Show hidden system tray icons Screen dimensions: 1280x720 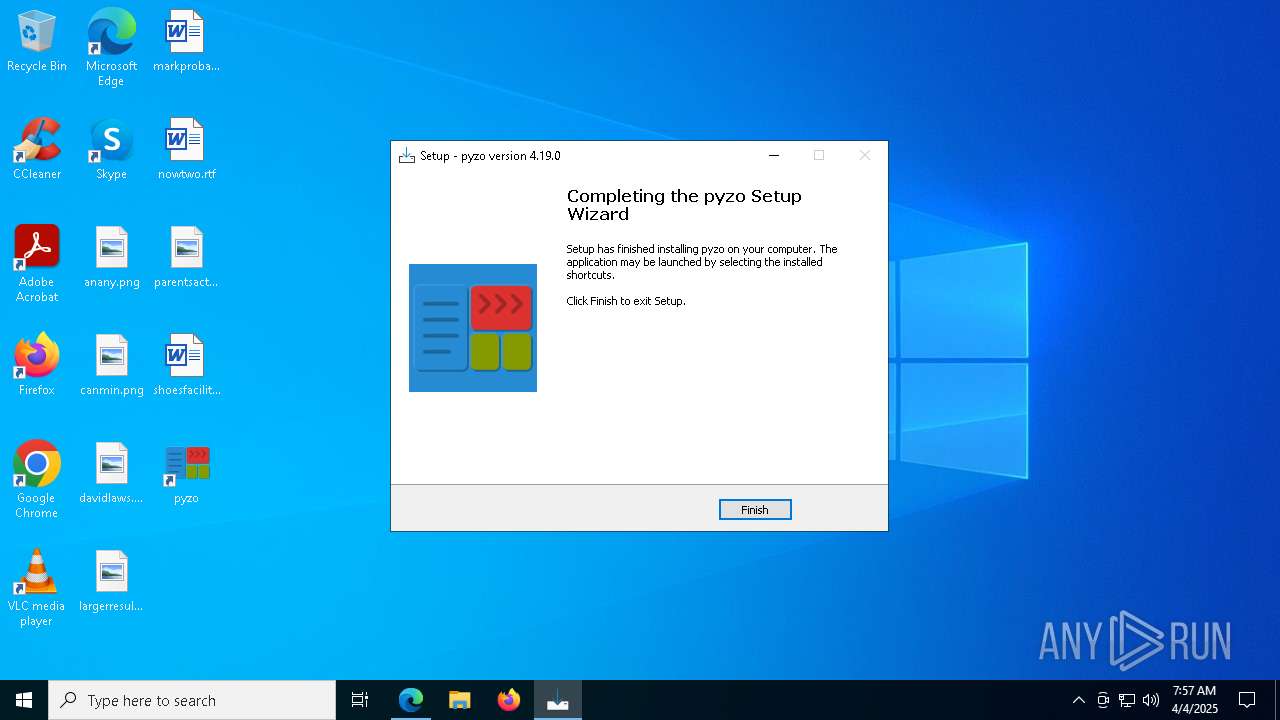coord(1078,700)
